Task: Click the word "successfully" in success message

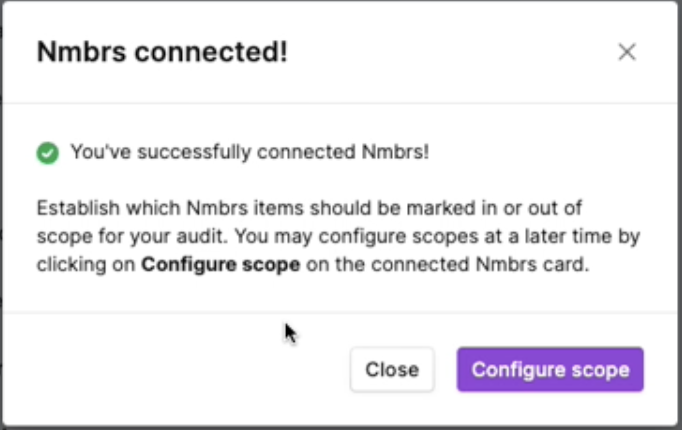Action: [194, 152]
